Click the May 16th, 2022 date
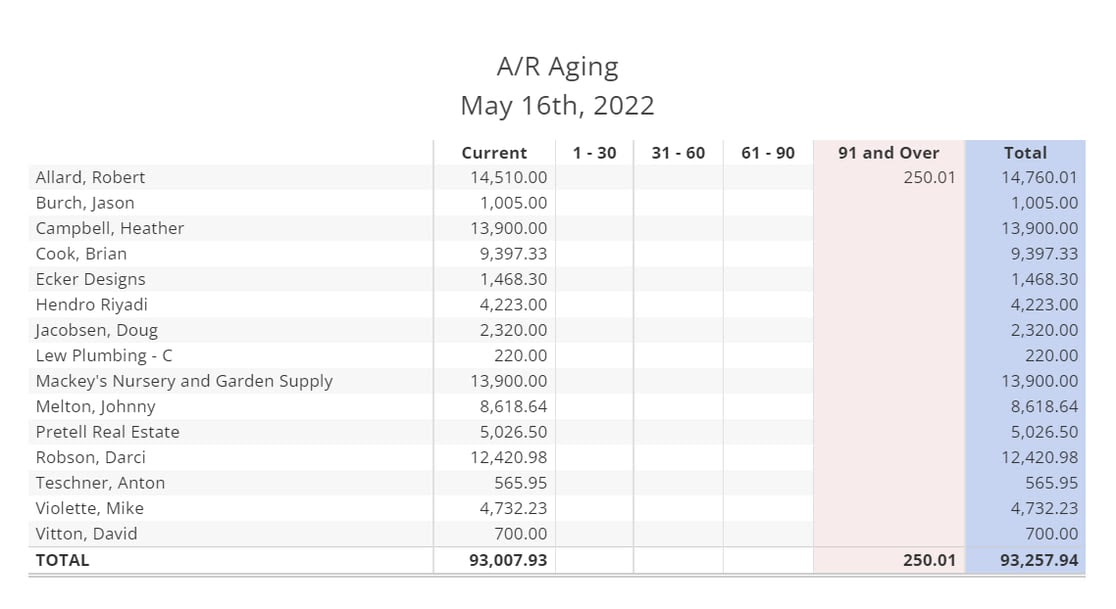The image size is (1116, 609). point(558,105)
